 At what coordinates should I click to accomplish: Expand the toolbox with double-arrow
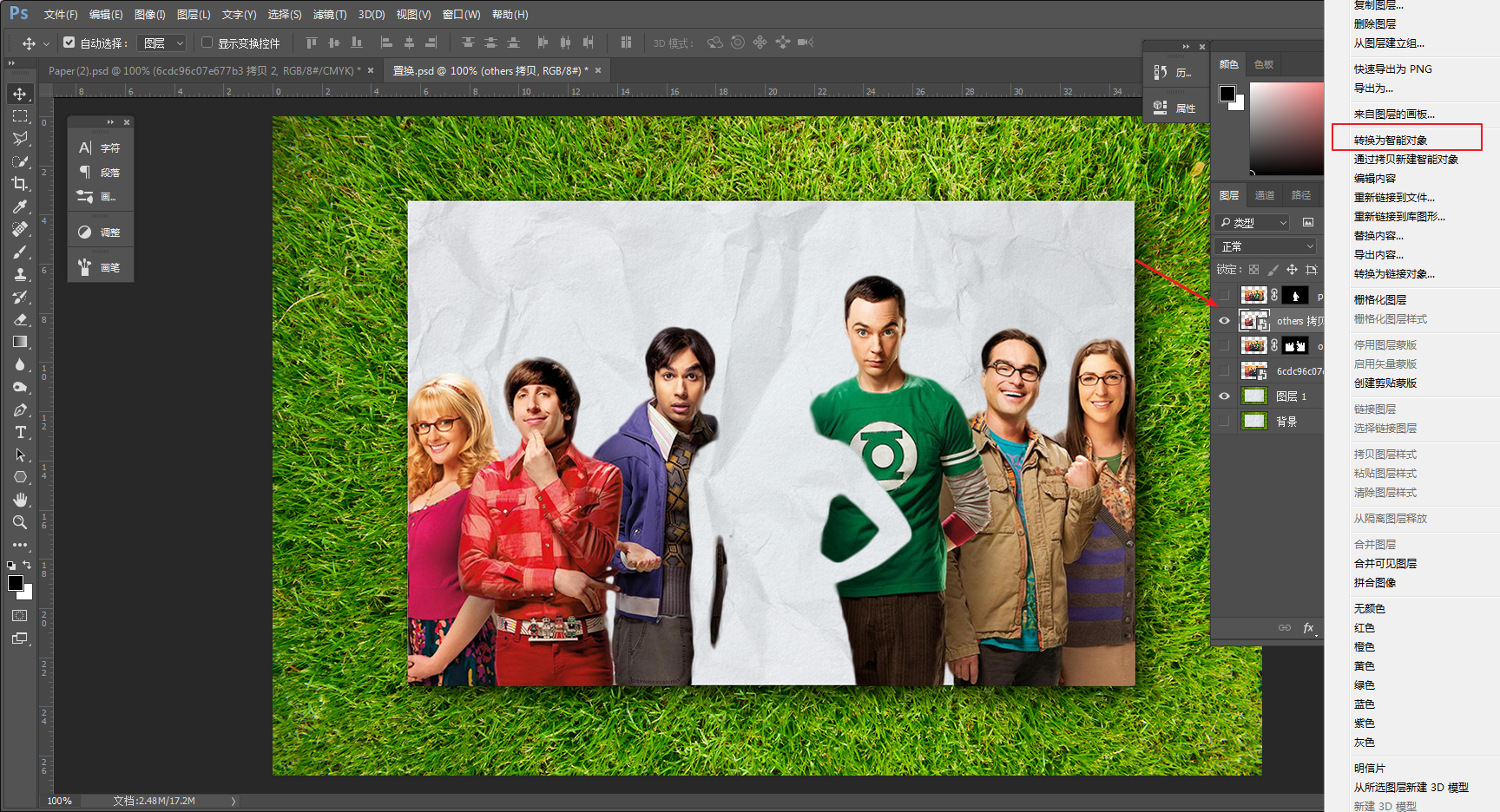click(x=11, y=63)
